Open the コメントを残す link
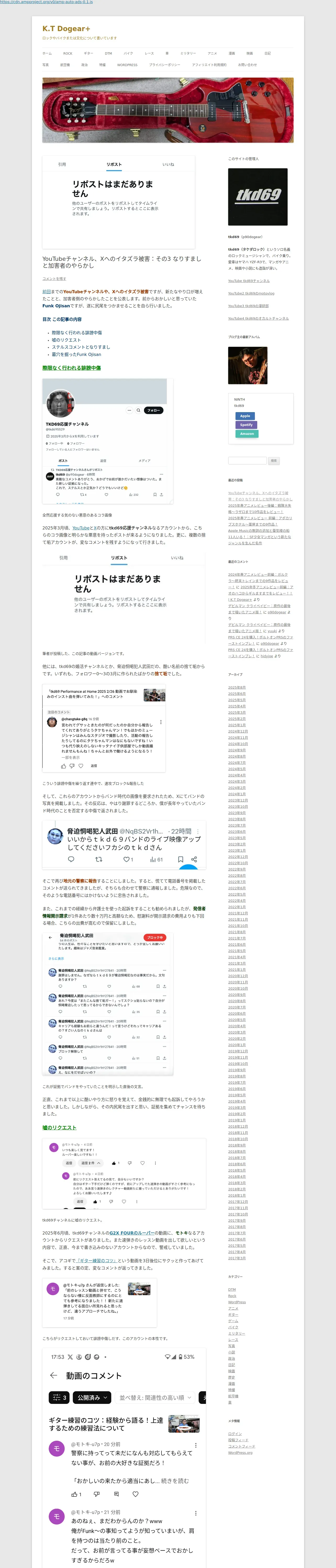The image size is (336, 1568). coord(54,279)
